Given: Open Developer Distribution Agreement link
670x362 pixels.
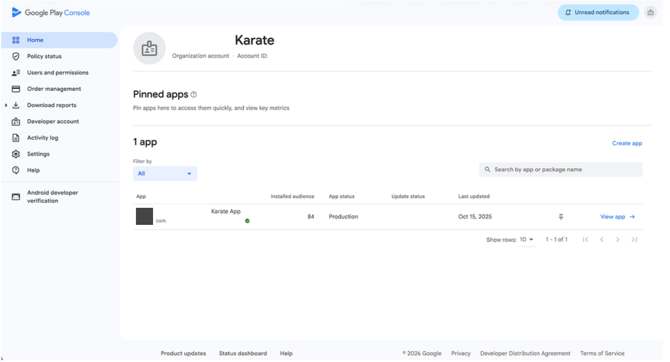Looking at the screenshot, I should (x=525, y=353).
